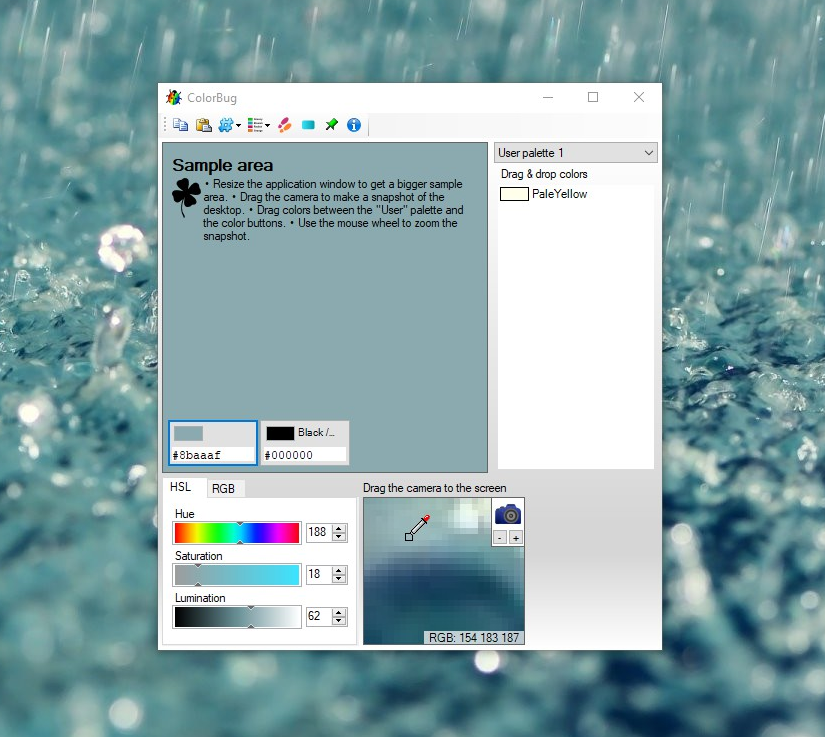Click the PaleYellow palette entry label

tap(559, 194)
